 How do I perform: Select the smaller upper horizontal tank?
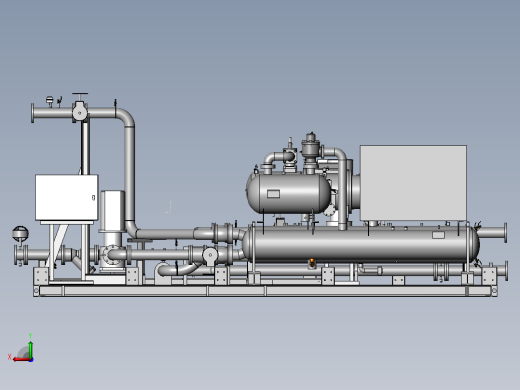pos(289,193)
